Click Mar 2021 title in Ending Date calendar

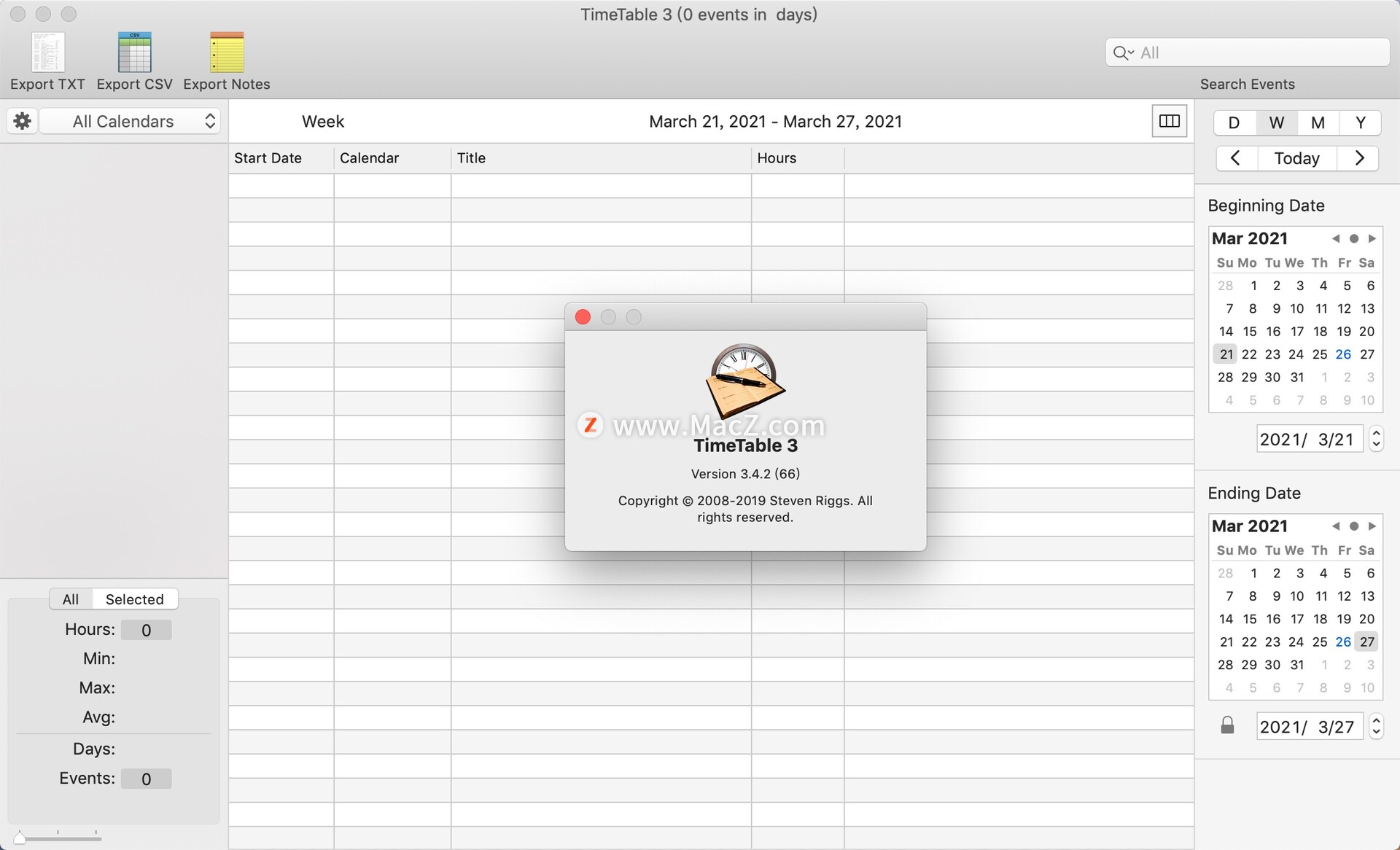[1250, 526]
